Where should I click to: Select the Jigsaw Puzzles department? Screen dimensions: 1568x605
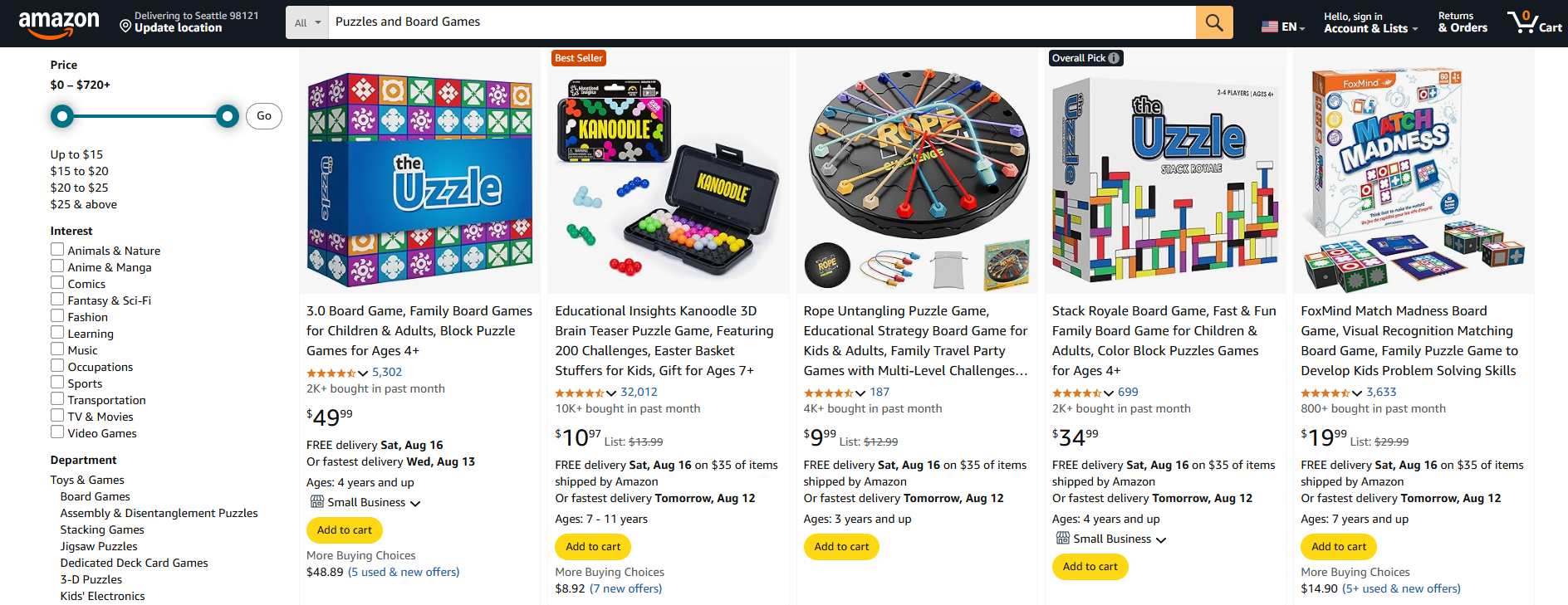click(98, 546)
